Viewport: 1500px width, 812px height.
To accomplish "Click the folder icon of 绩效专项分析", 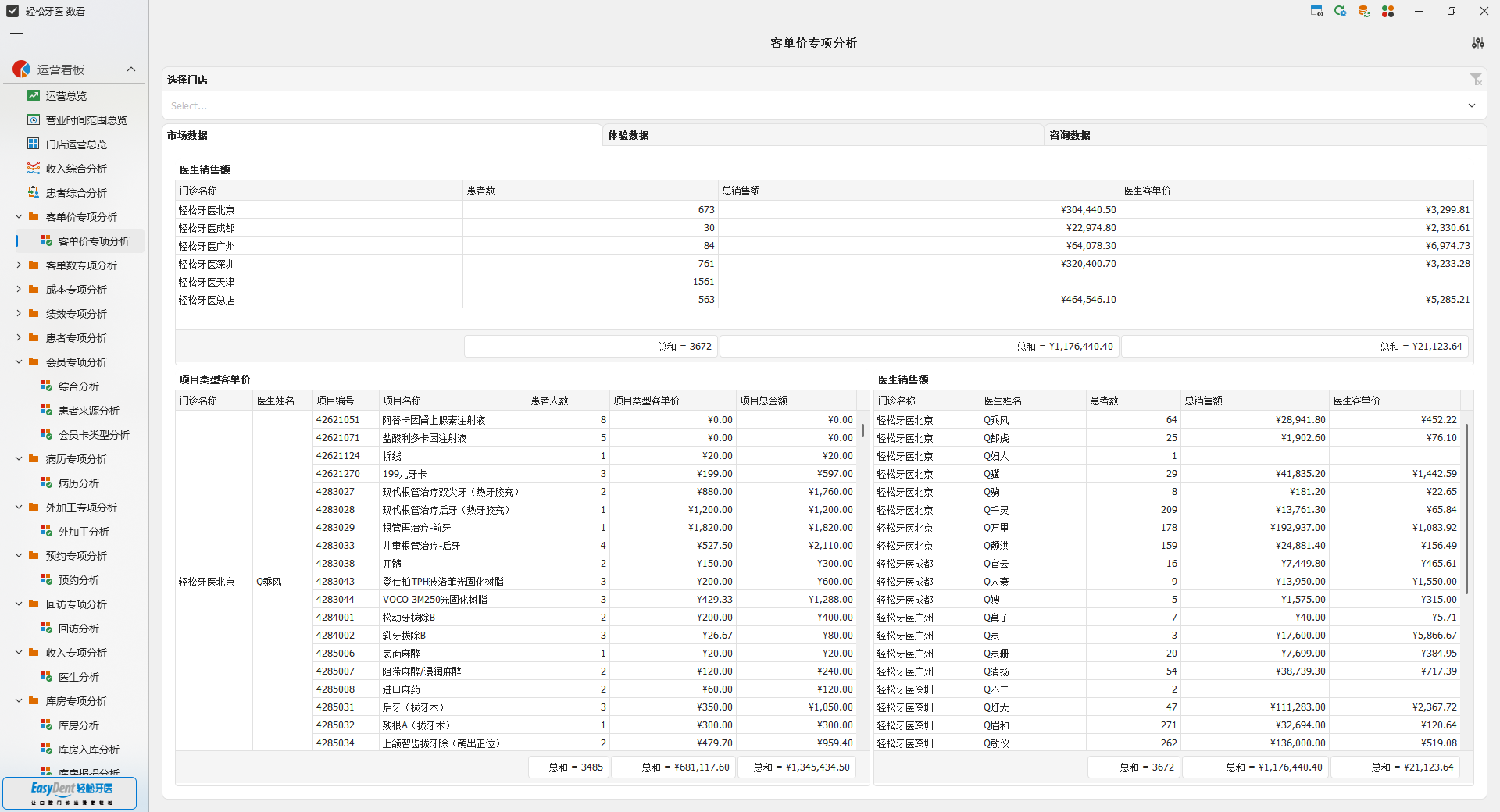I will [34, 313].
